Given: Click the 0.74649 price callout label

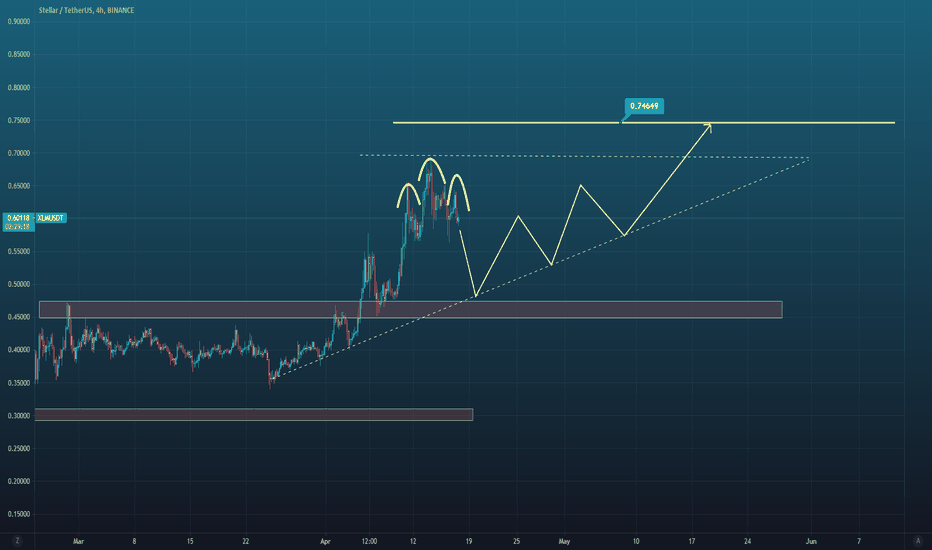Looking at the screenshot, I should pyautogui.click(x=644, y=106).
